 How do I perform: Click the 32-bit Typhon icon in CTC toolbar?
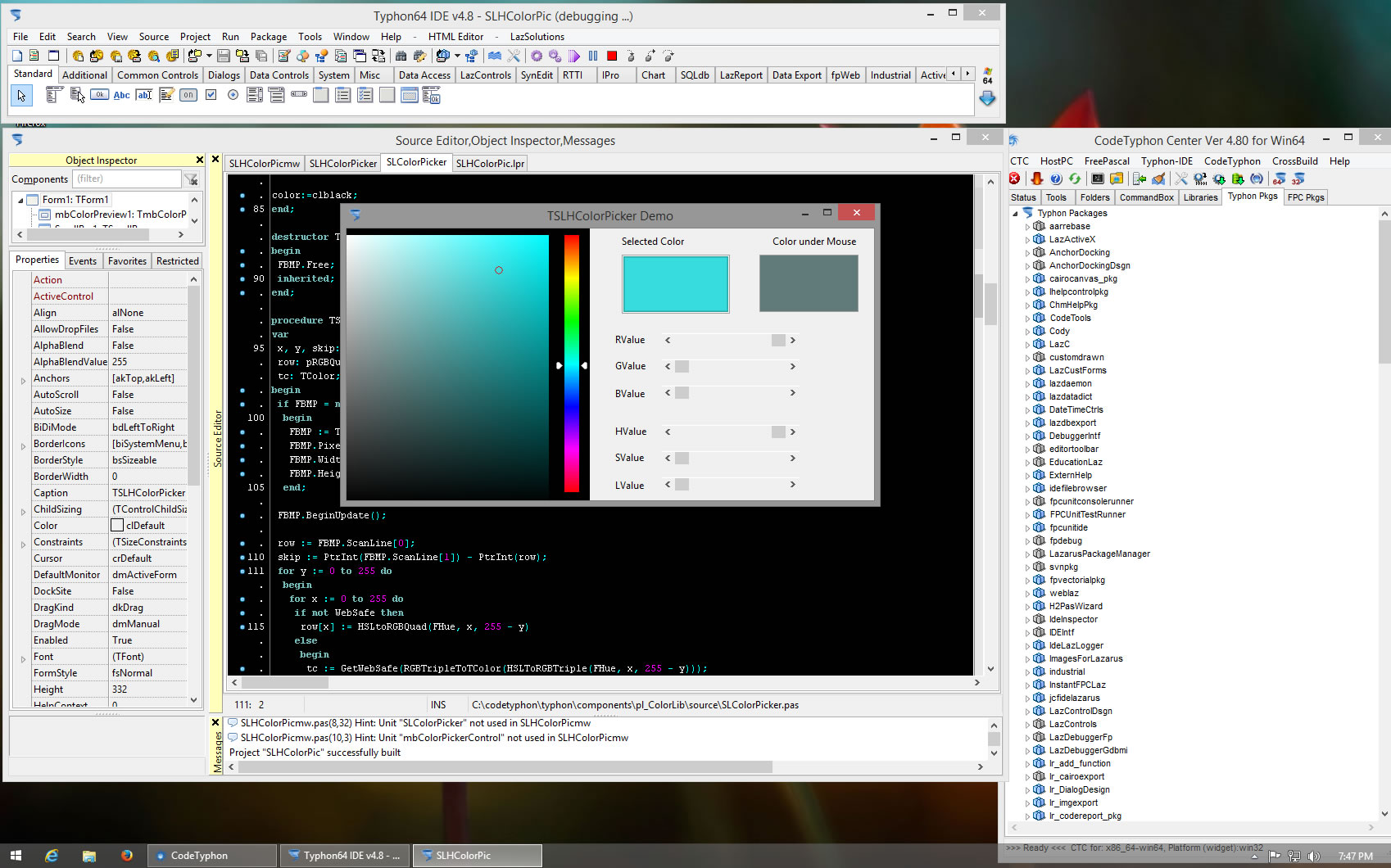(1298, 179)
